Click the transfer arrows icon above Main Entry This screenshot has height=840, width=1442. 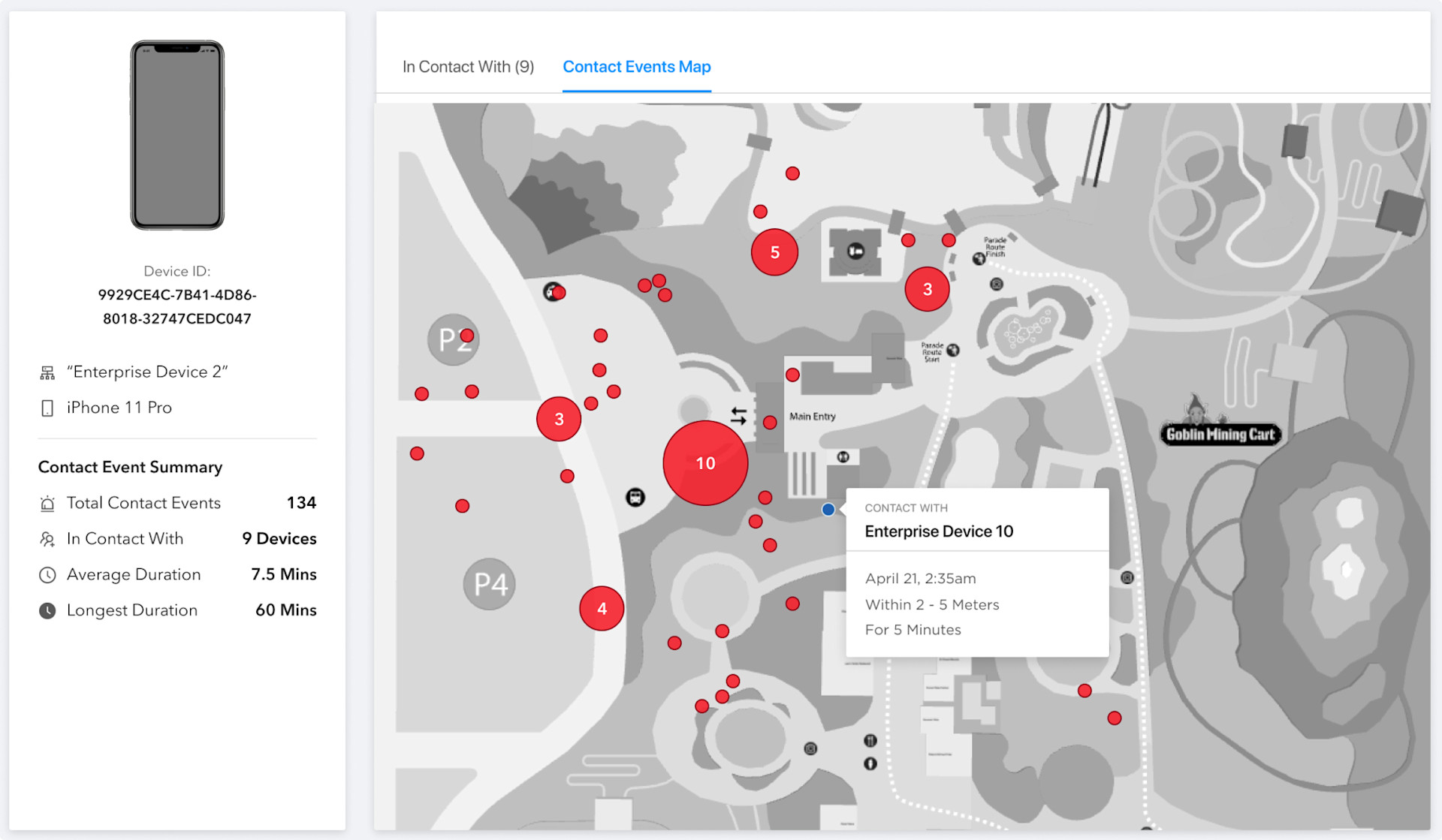pos(738,414)
